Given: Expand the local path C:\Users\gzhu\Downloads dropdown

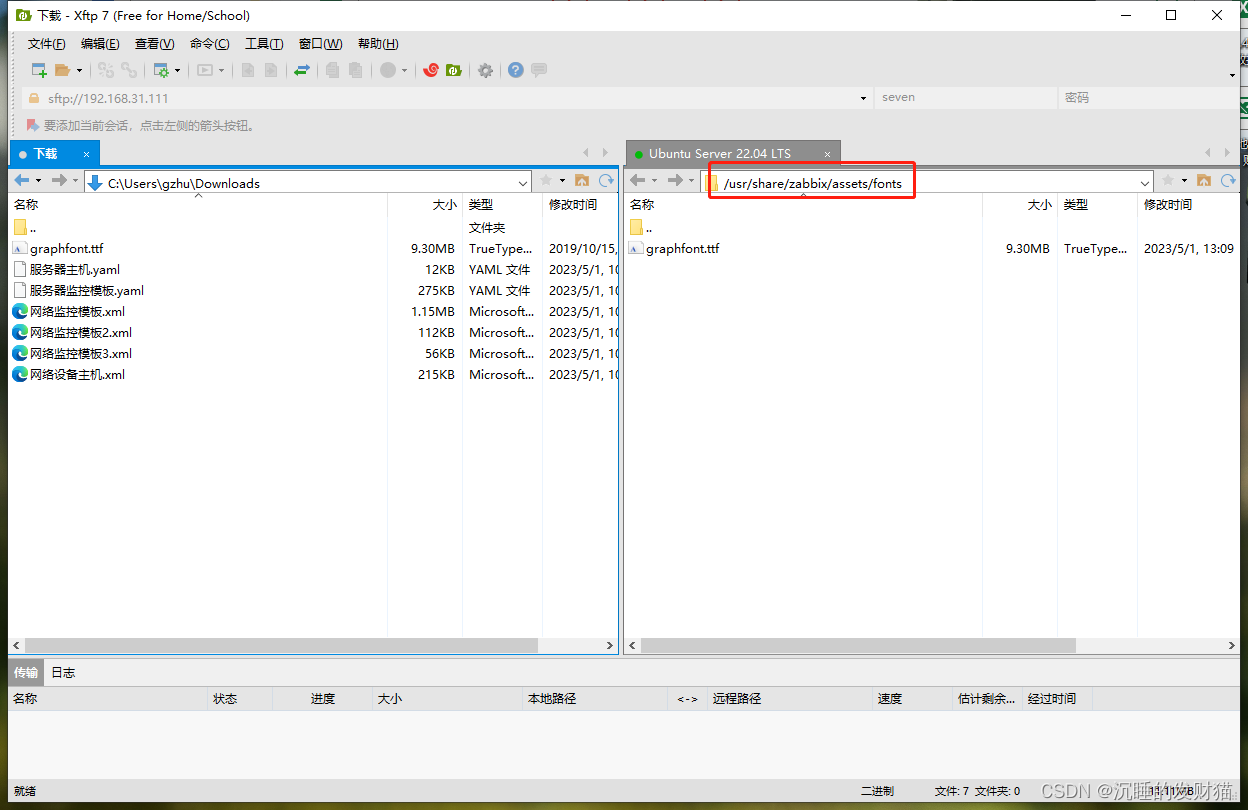Looking at the screenshot, I should click(524, 182).
